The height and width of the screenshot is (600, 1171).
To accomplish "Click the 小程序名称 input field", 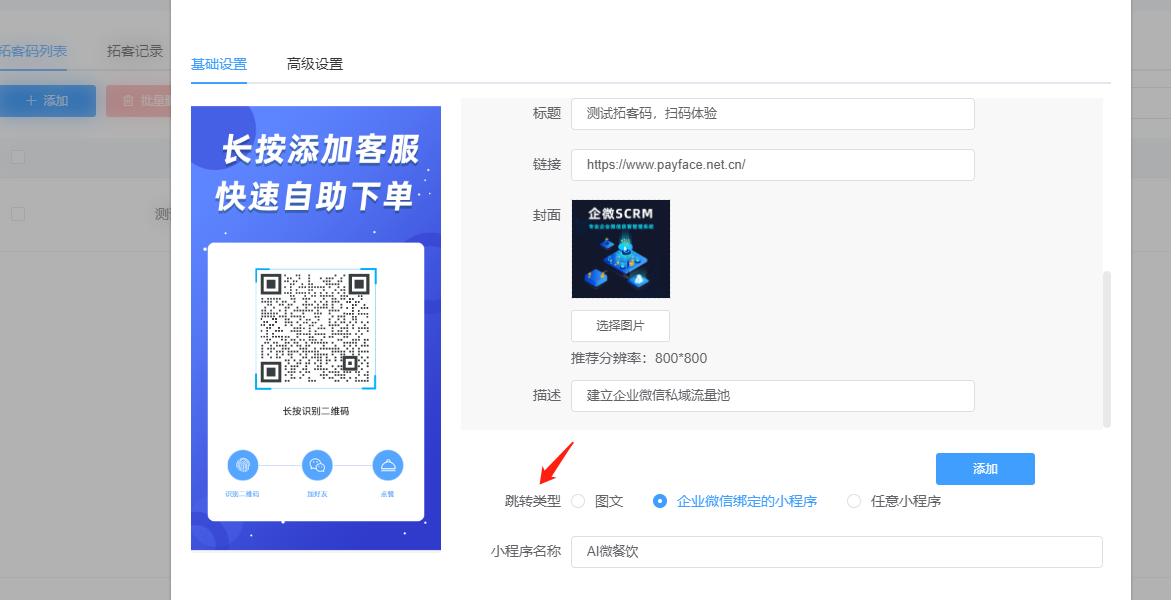I will (836, 552).
